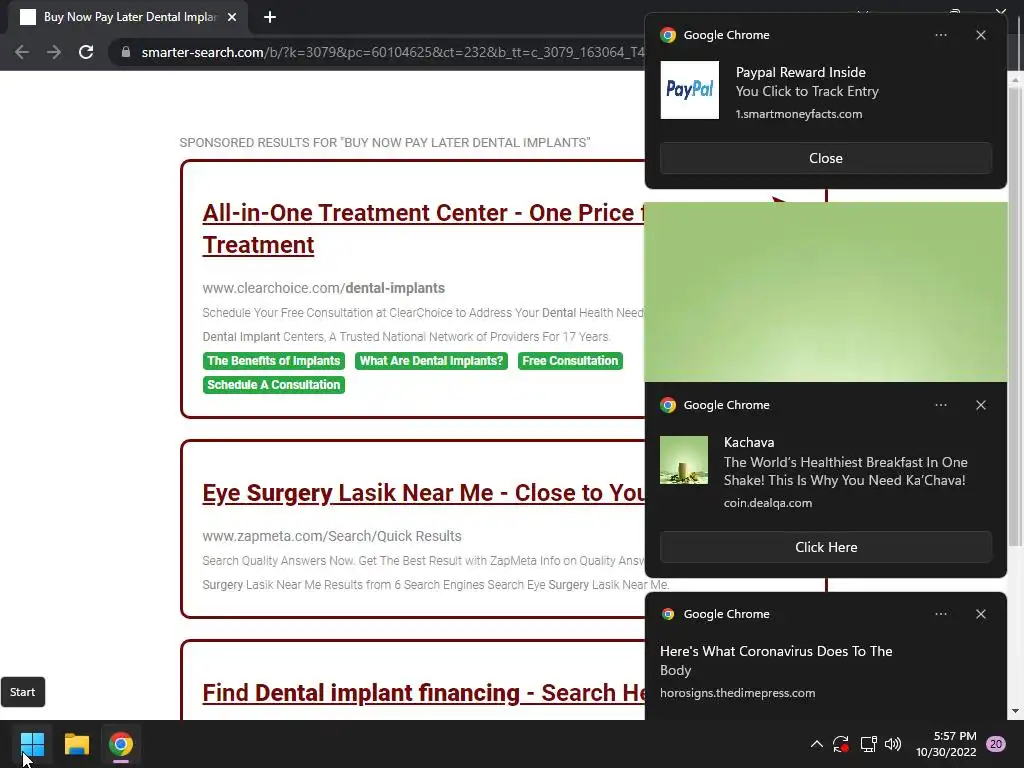Open options menu on Paypal Reward notification
The image size is (1024, 768).
[940, 35]
